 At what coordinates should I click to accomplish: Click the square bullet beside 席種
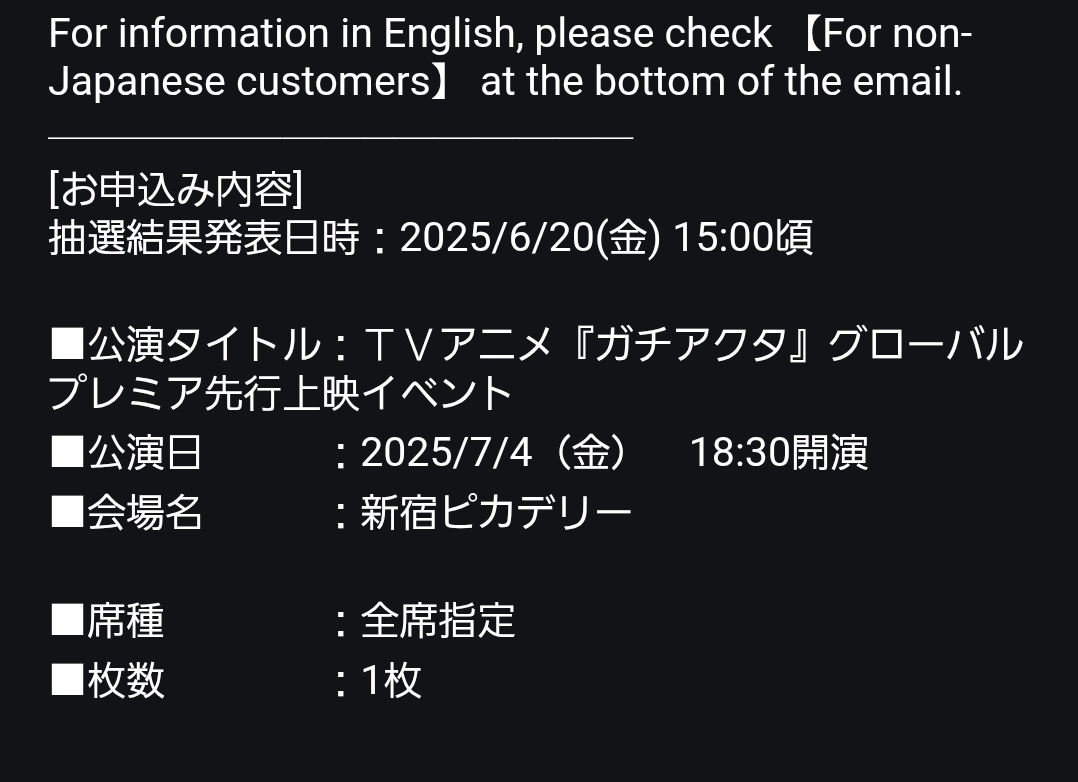click(67, 620)
